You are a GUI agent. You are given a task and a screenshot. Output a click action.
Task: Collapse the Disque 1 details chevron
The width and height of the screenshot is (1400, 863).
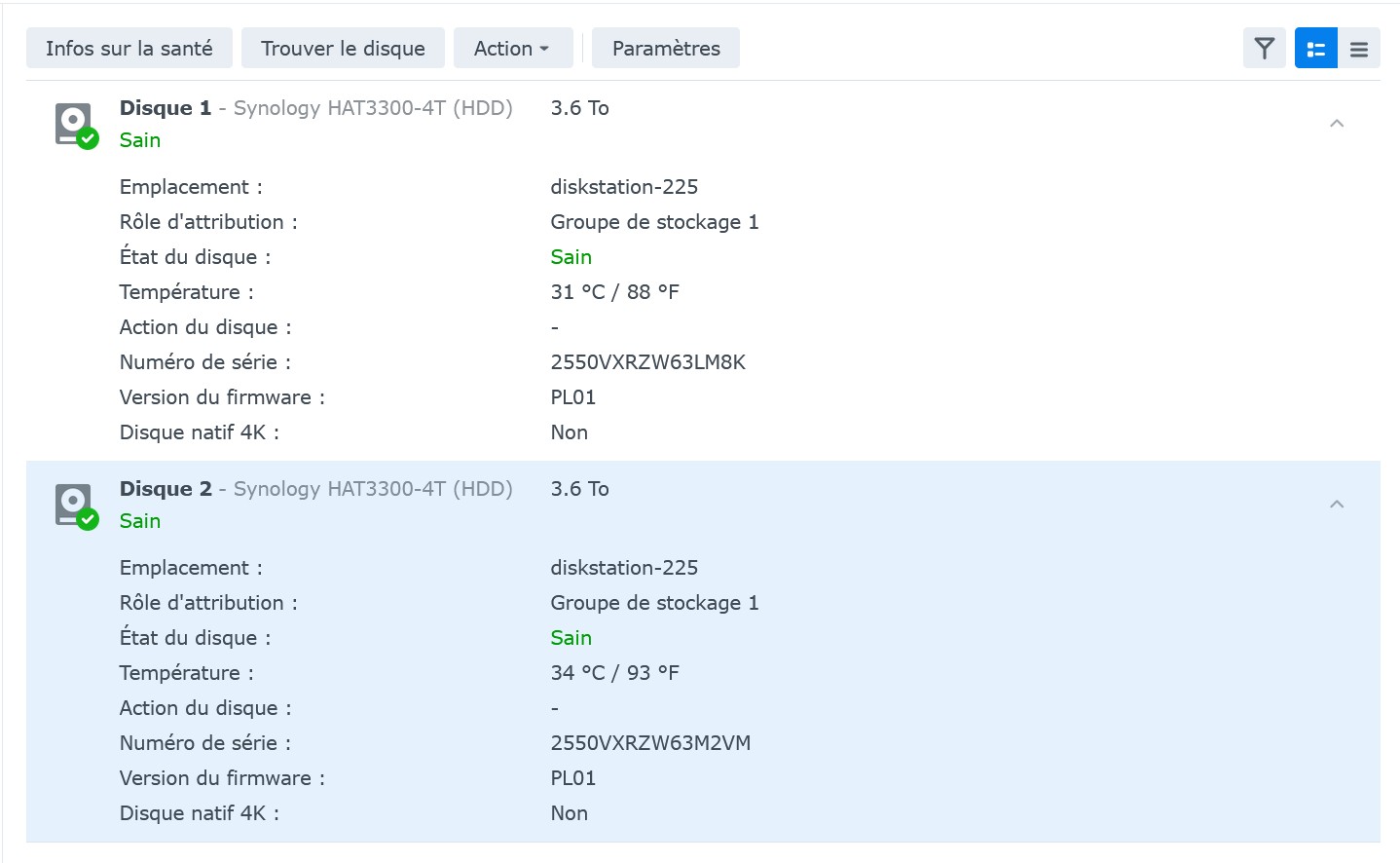point(1337,123)
